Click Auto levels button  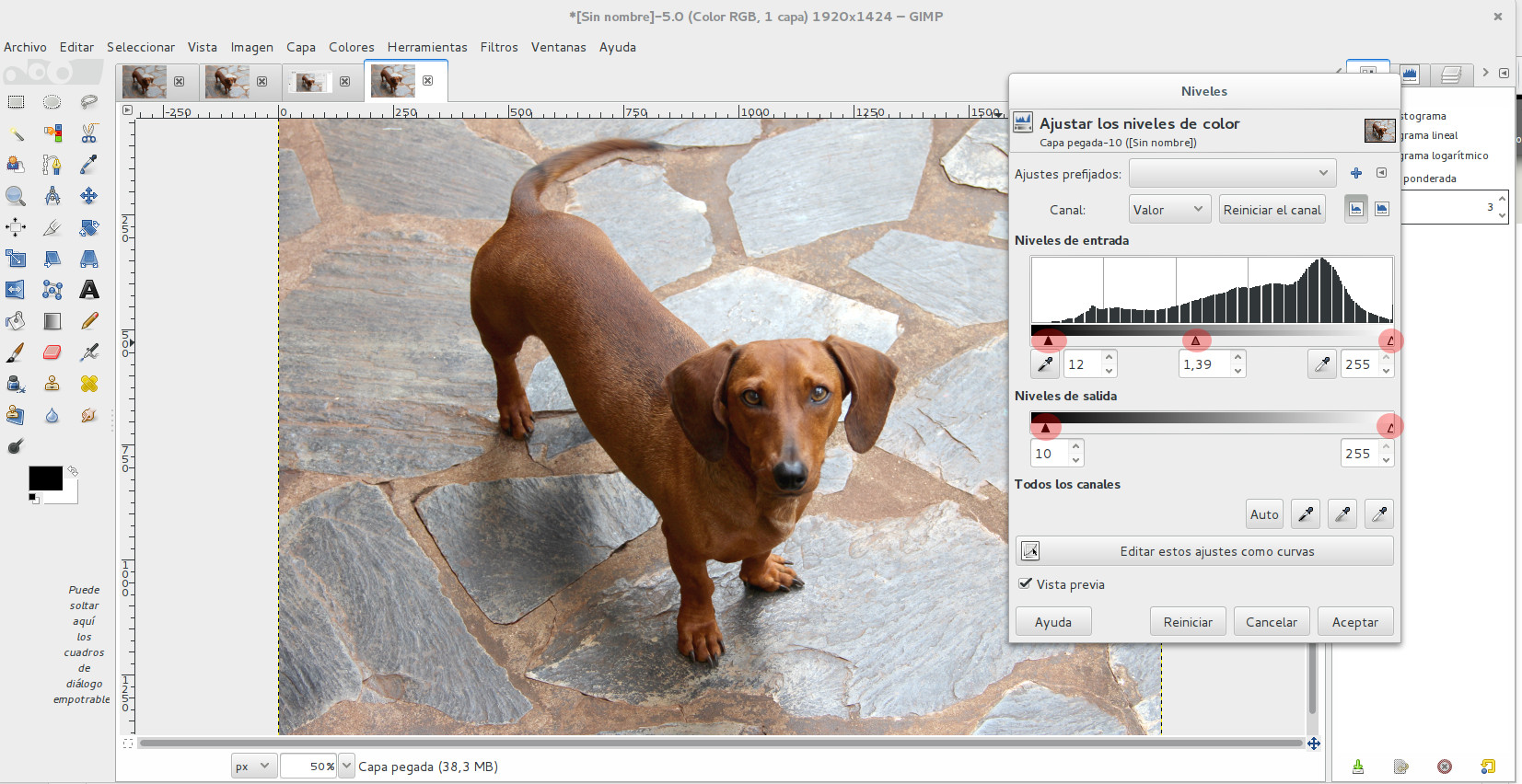tap(1264, 514)
